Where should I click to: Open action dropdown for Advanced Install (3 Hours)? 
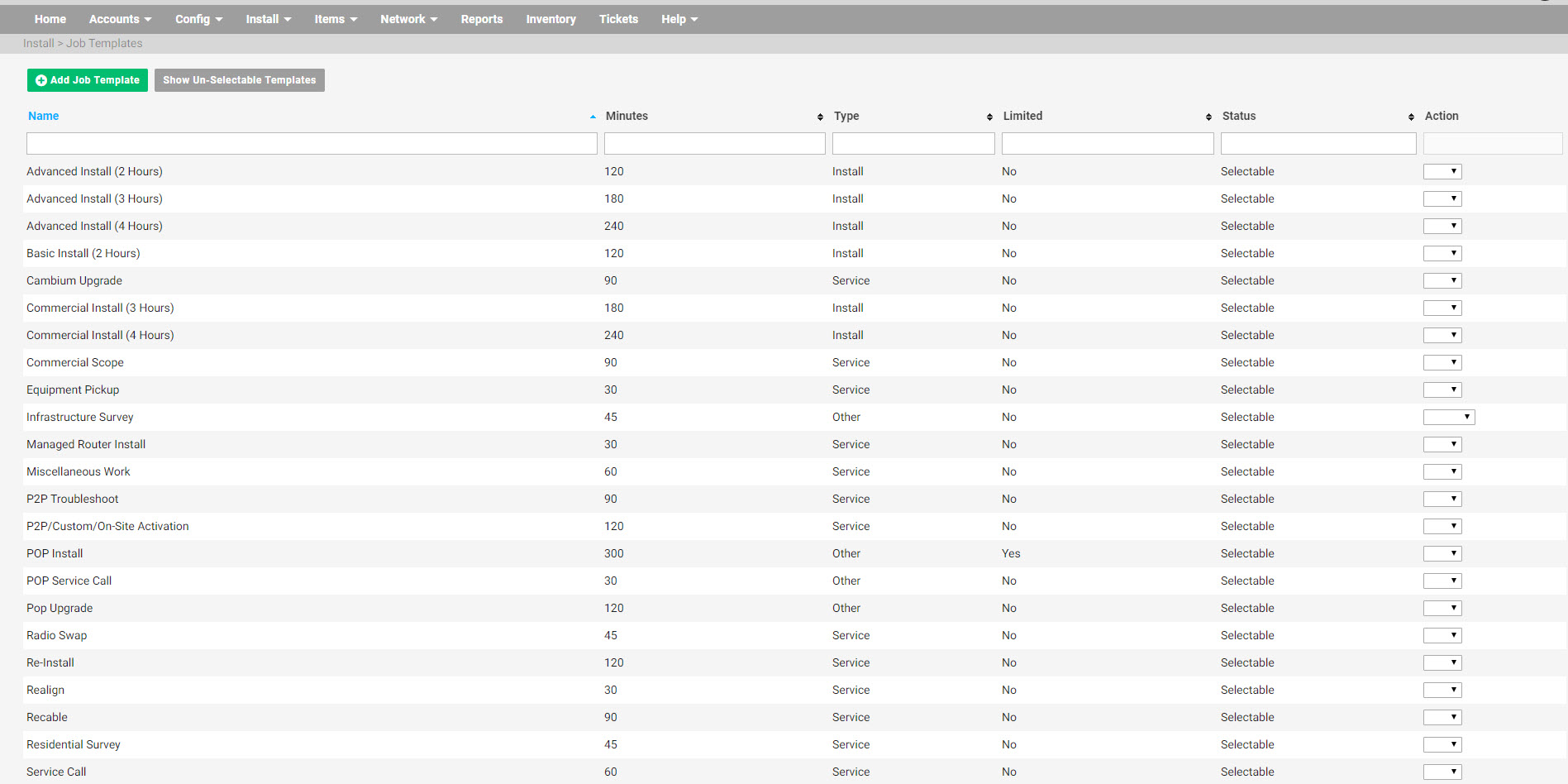[x=1442, y=198]
